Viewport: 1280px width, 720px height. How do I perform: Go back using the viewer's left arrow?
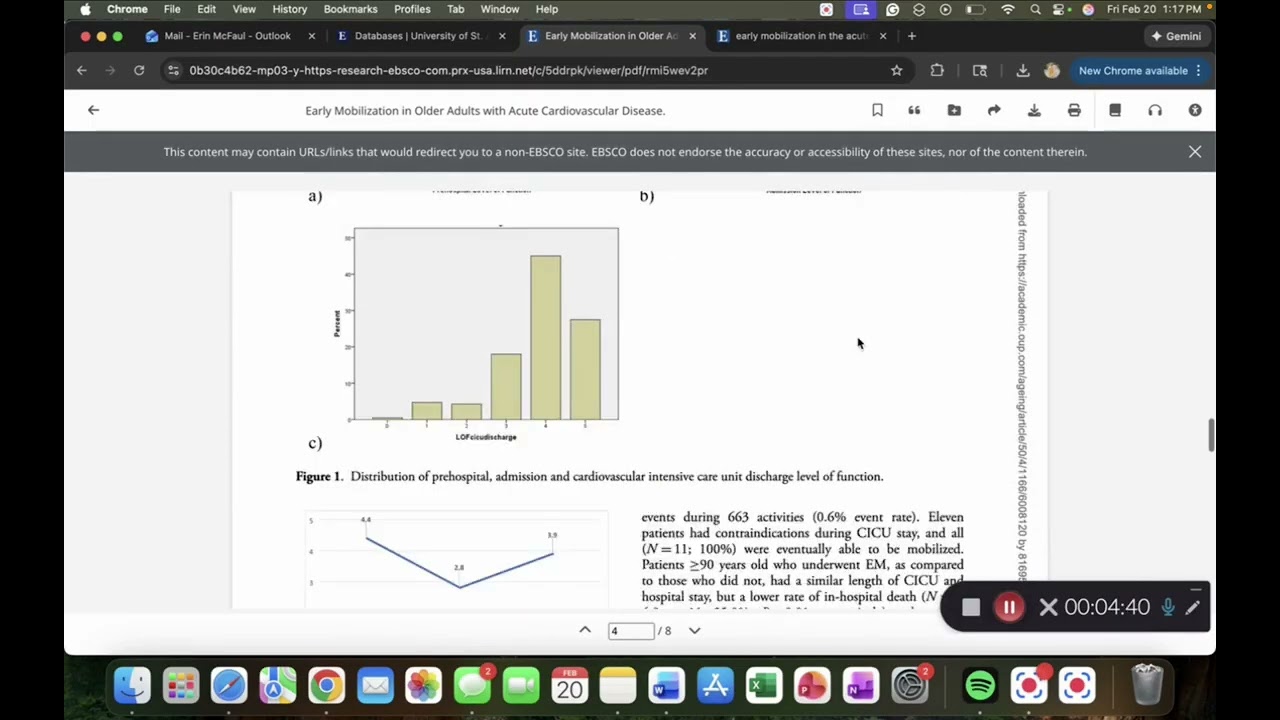tap(93, 110)
